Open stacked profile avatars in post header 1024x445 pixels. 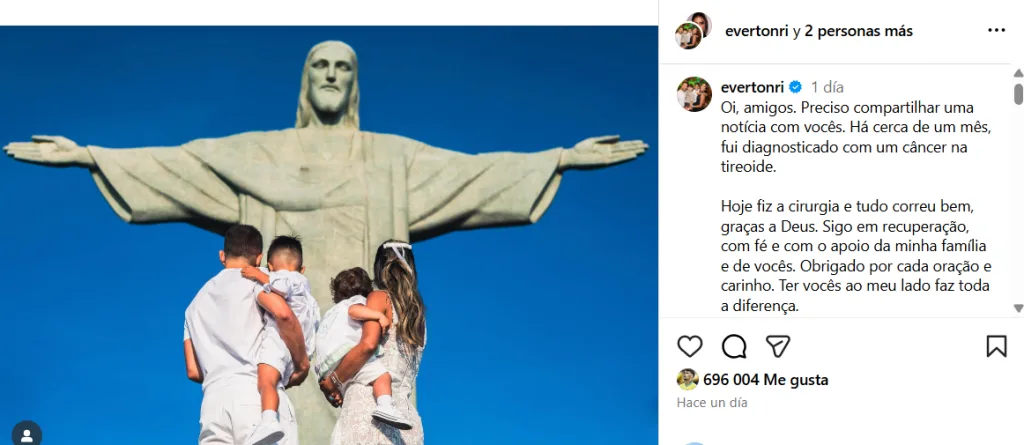tap(692, 31)
